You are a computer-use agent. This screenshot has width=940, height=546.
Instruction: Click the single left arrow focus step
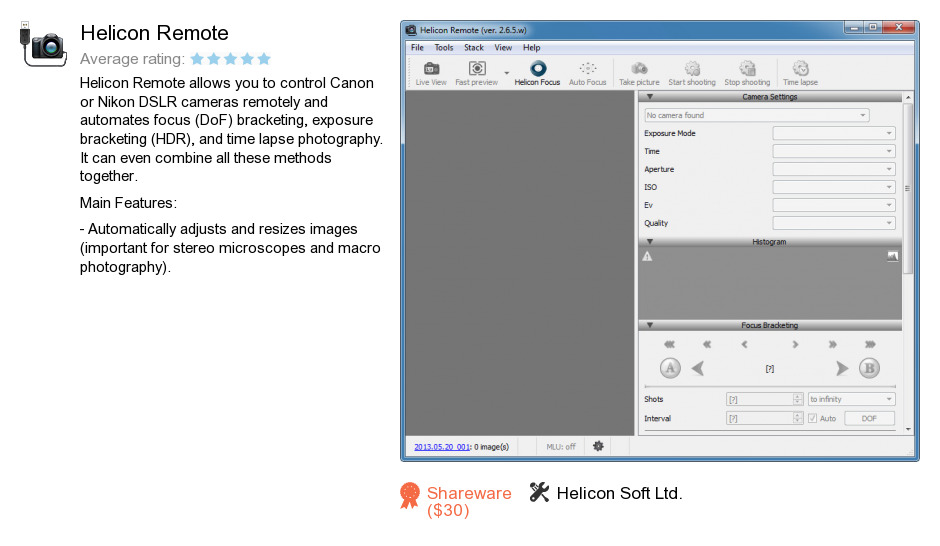click(744, 344)
